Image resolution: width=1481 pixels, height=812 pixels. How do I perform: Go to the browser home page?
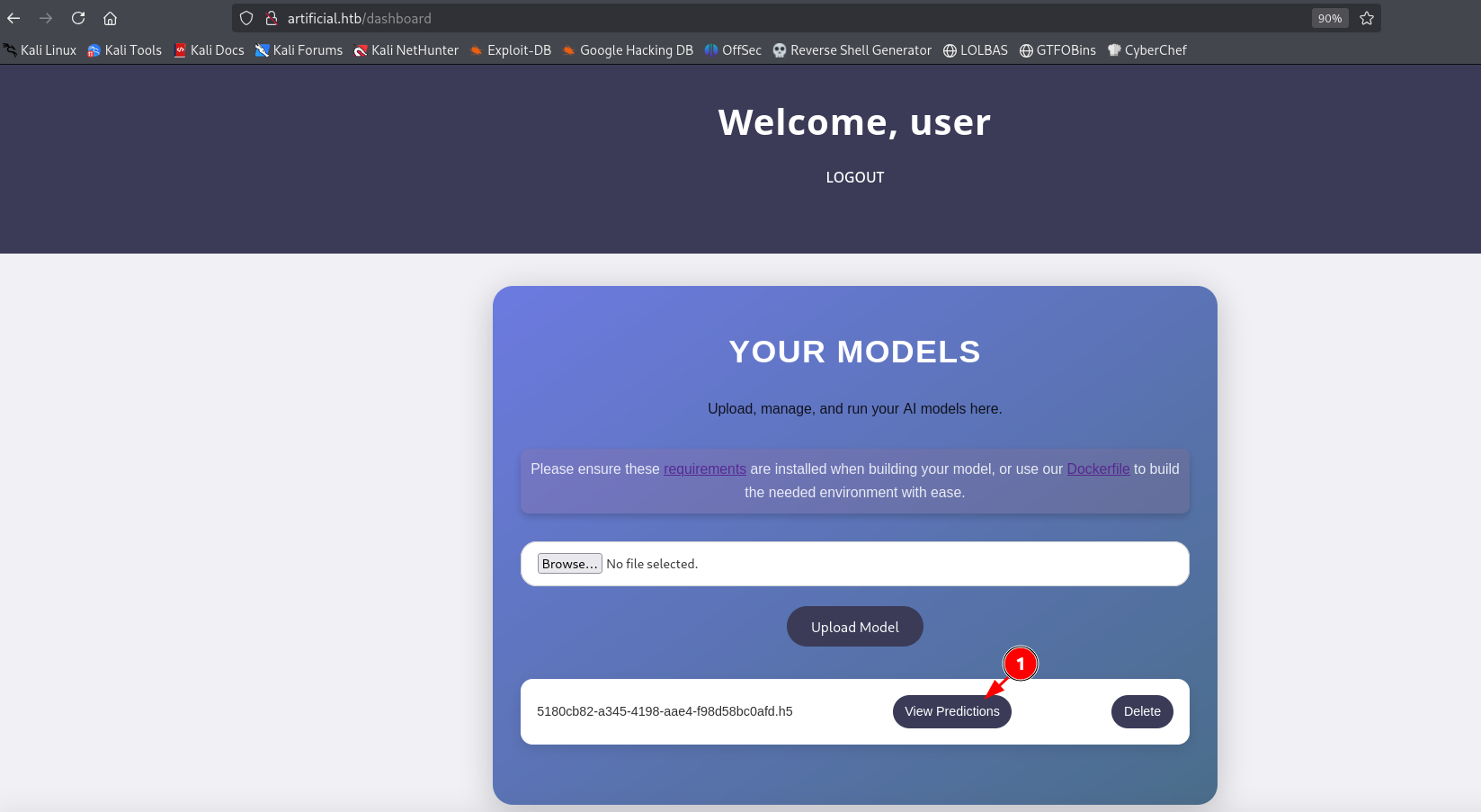(110, 18)
